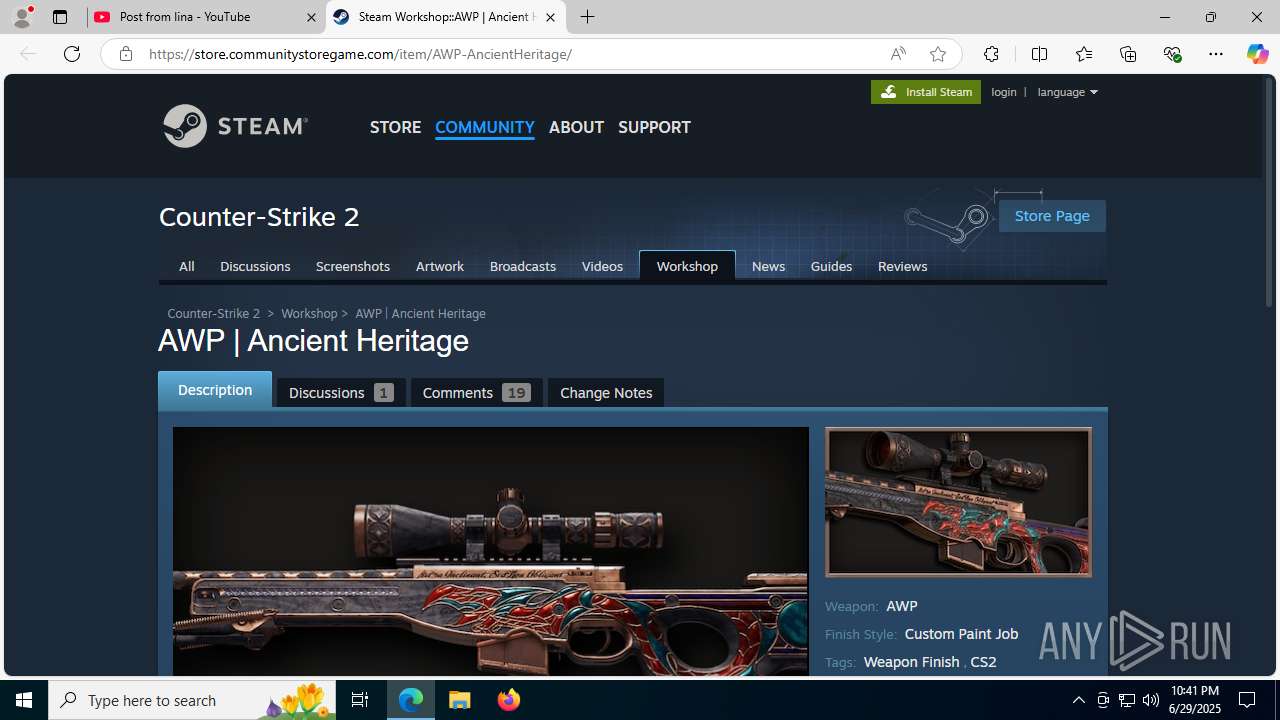Viewport: 1280px width, 720px height.
Task: Click Workshop breadcrumb link
Action: tap(309, 313)
